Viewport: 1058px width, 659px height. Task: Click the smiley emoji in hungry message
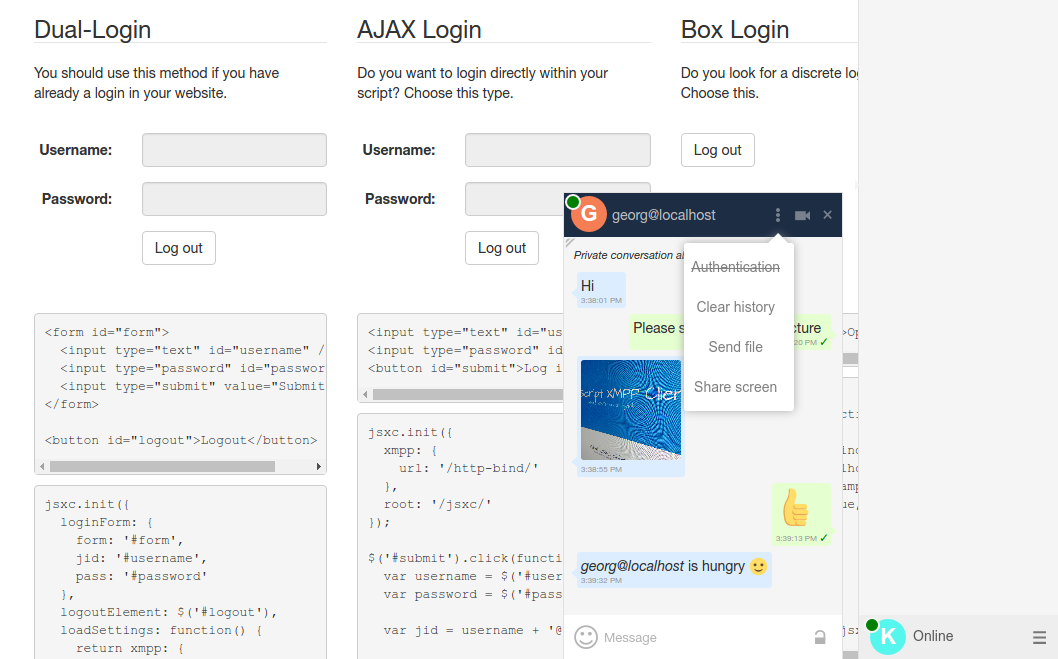pyautogui.click(x=758, y=566)
